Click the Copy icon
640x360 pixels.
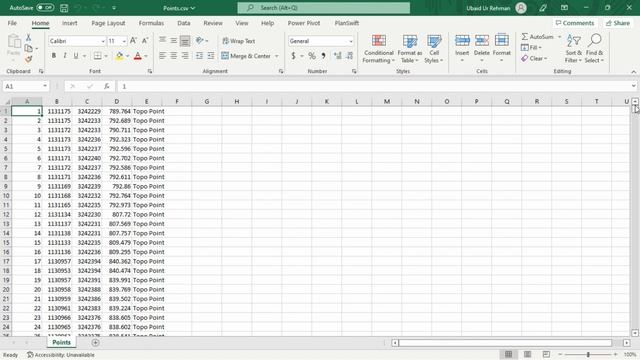(x=29, y=49)
